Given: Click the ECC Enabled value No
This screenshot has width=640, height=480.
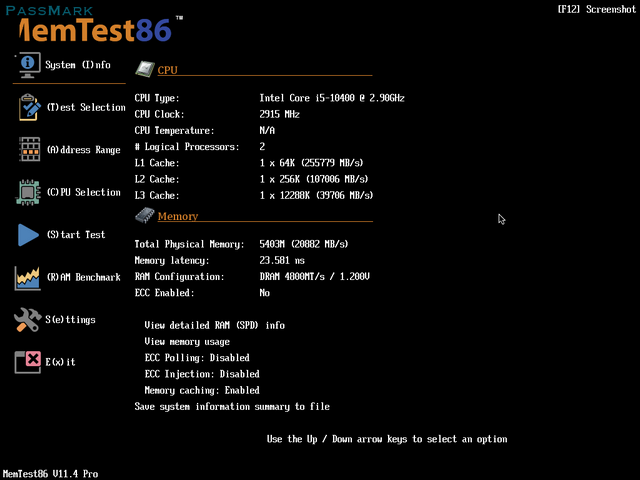Looking at the screenshot, I should coord(264,293).
